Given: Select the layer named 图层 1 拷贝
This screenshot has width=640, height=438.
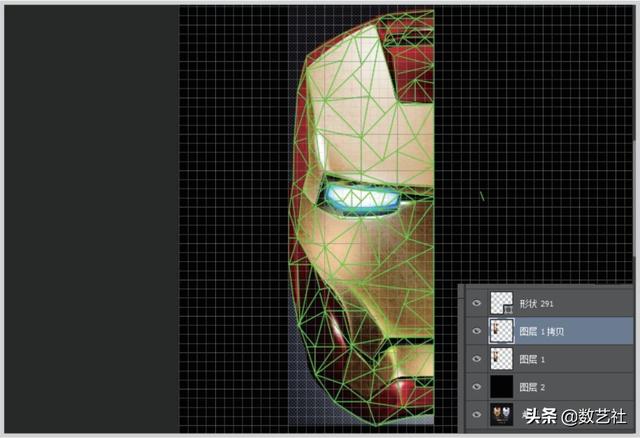Looking at the screenshot, I should [x=542, y=331].
